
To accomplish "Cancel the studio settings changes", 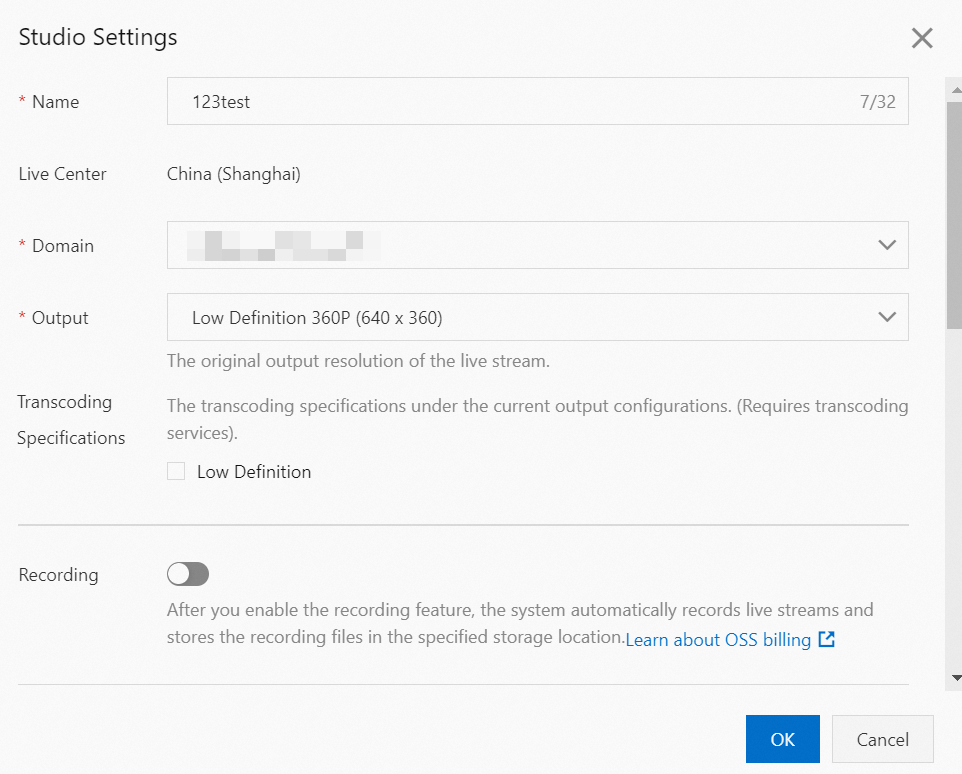I will coord(882,739).
